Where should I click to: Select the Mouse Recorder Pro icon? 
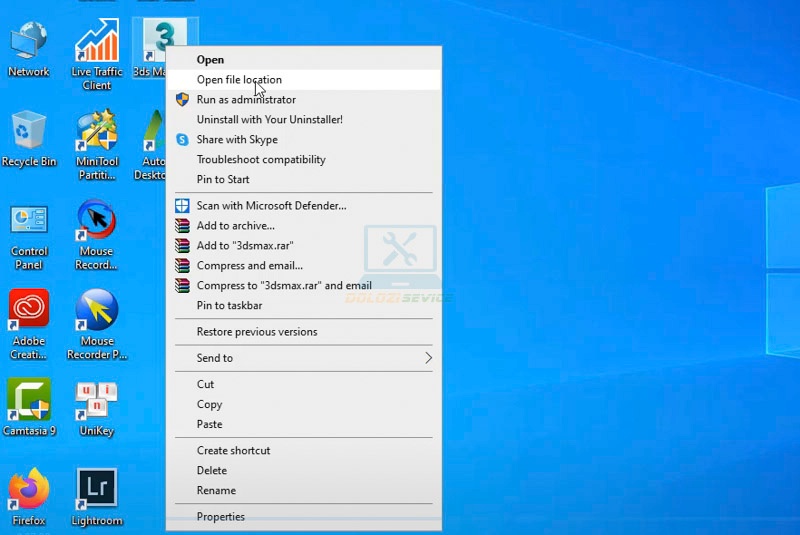[96, 324]
